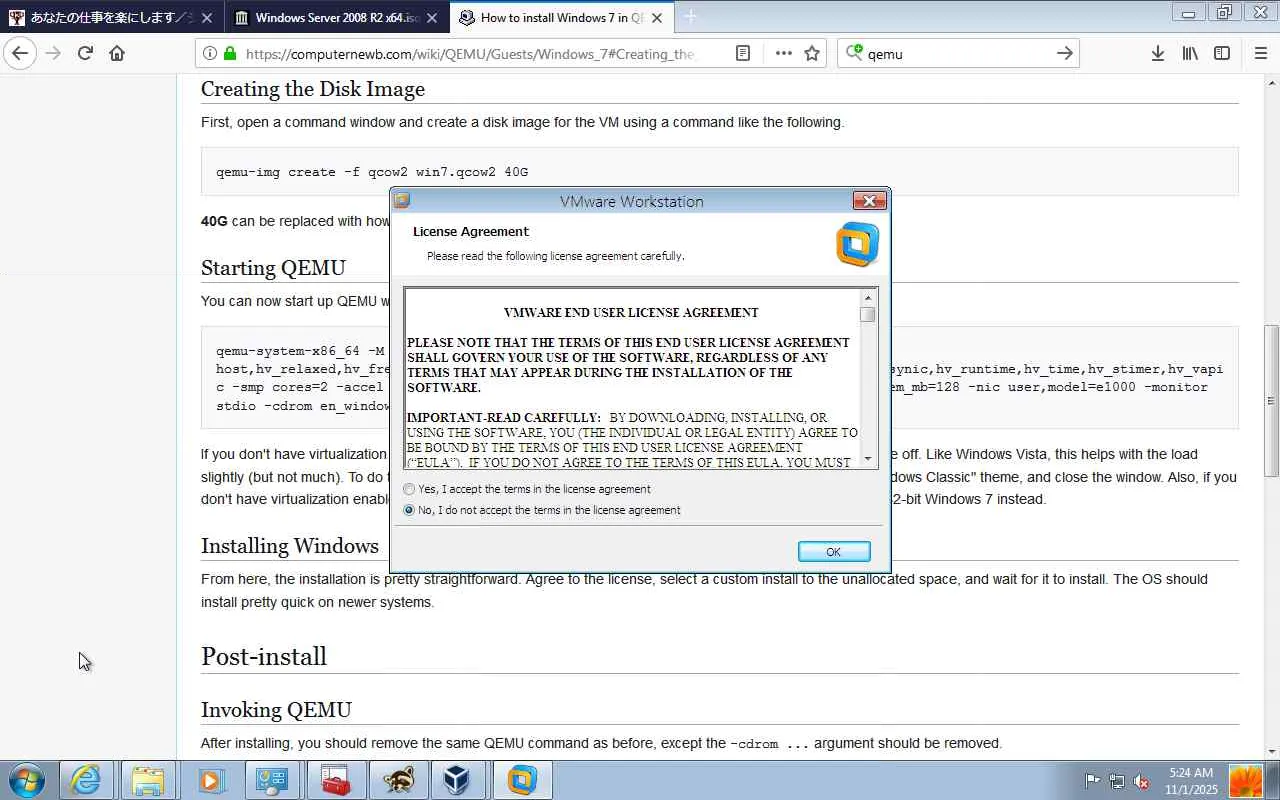Select 'No, I do not accept' option

click(409, 510)
